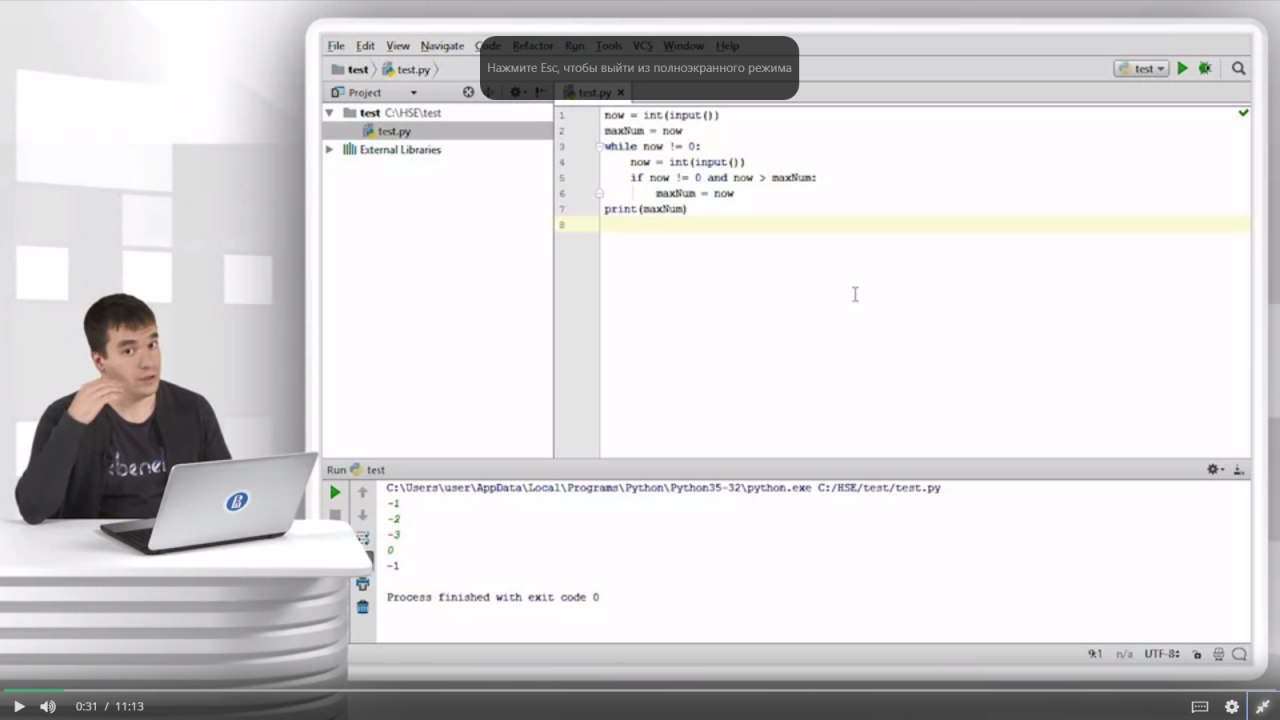The image size is (1280, 720).
Task: Hide the Run tool window
Action: tap(1239, 469)
